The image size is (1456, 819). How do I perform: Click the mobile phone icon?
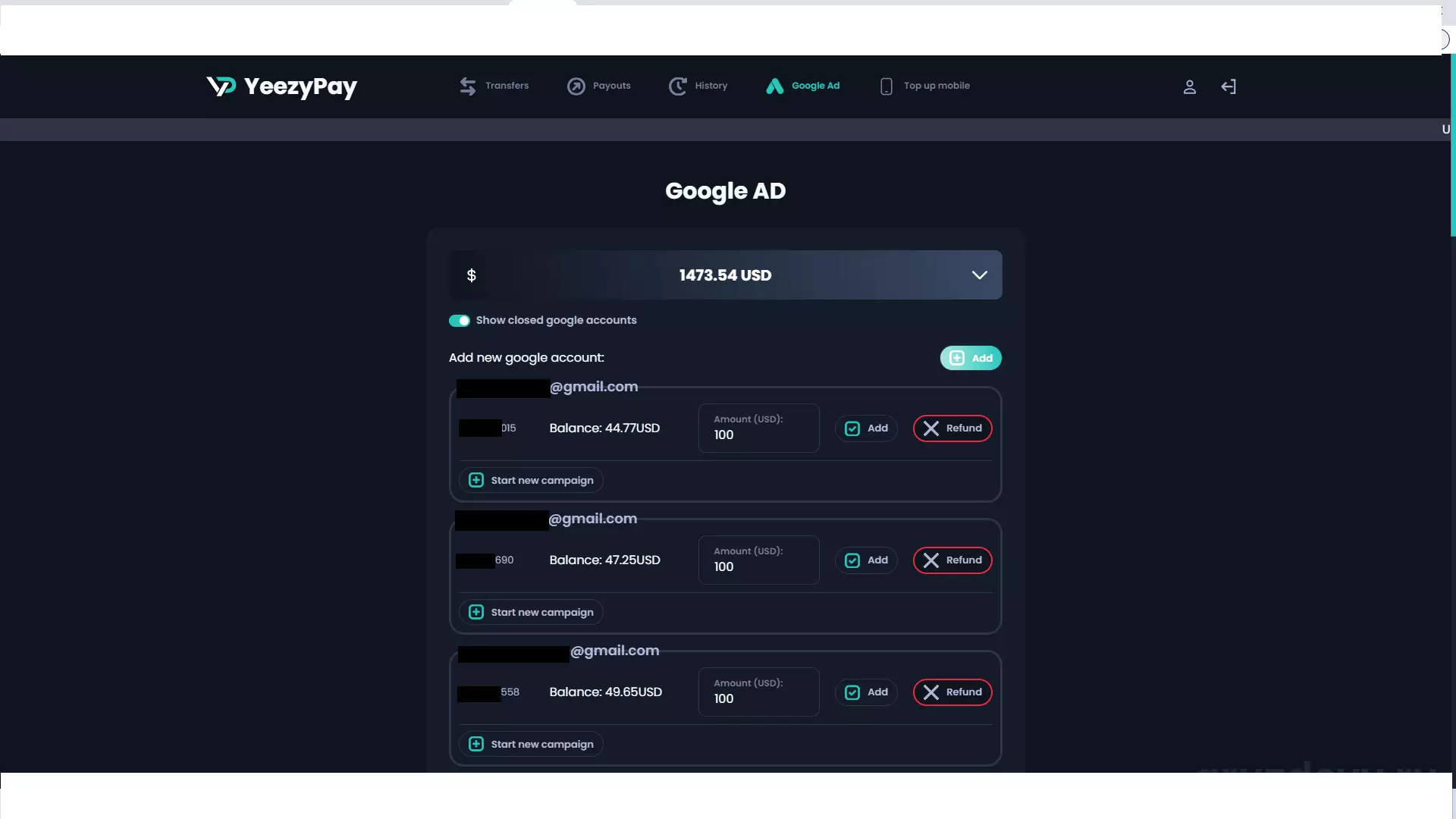[886, 86]
